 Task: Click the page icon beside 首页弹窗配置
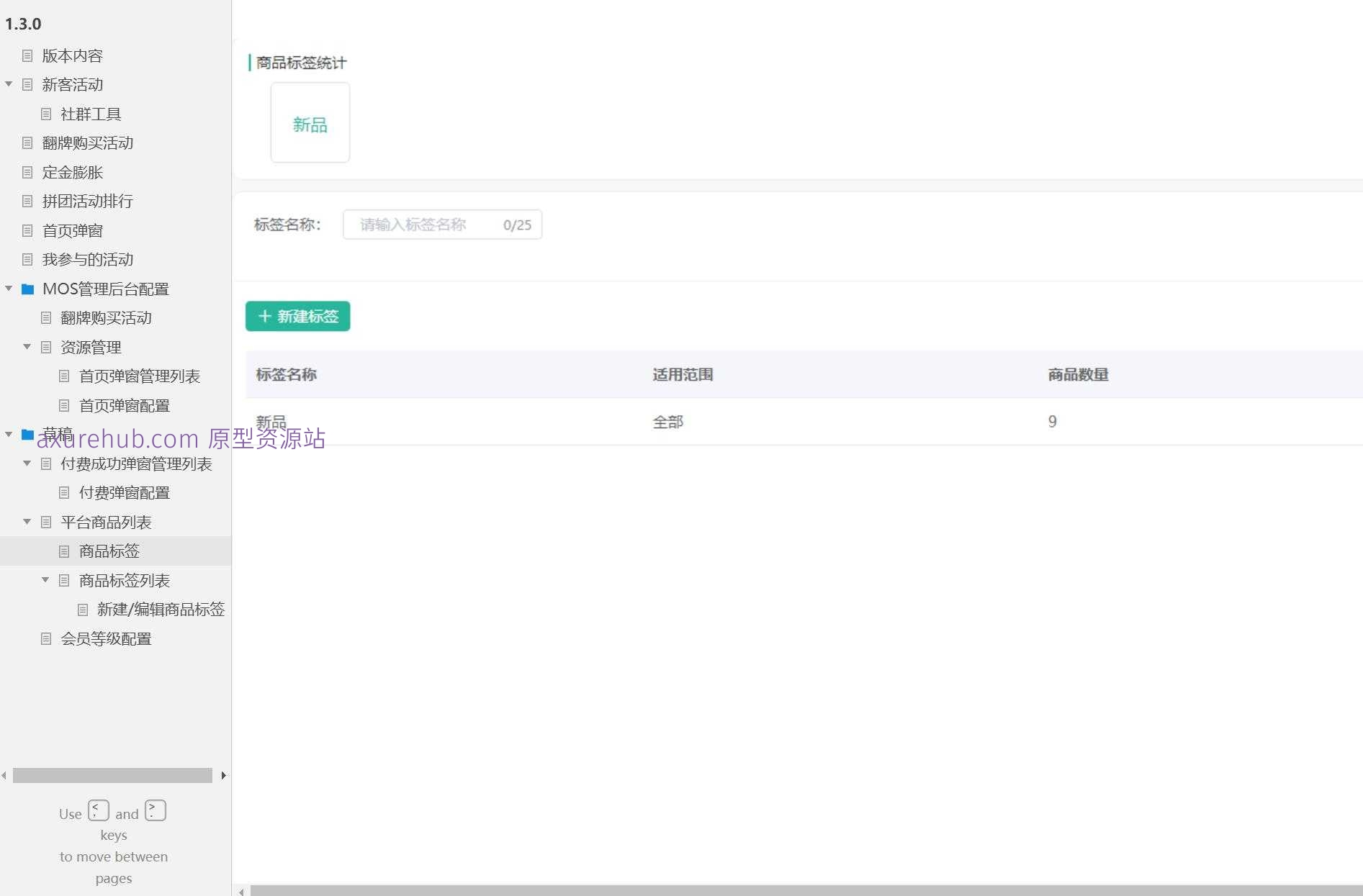[x=64, y=405]
